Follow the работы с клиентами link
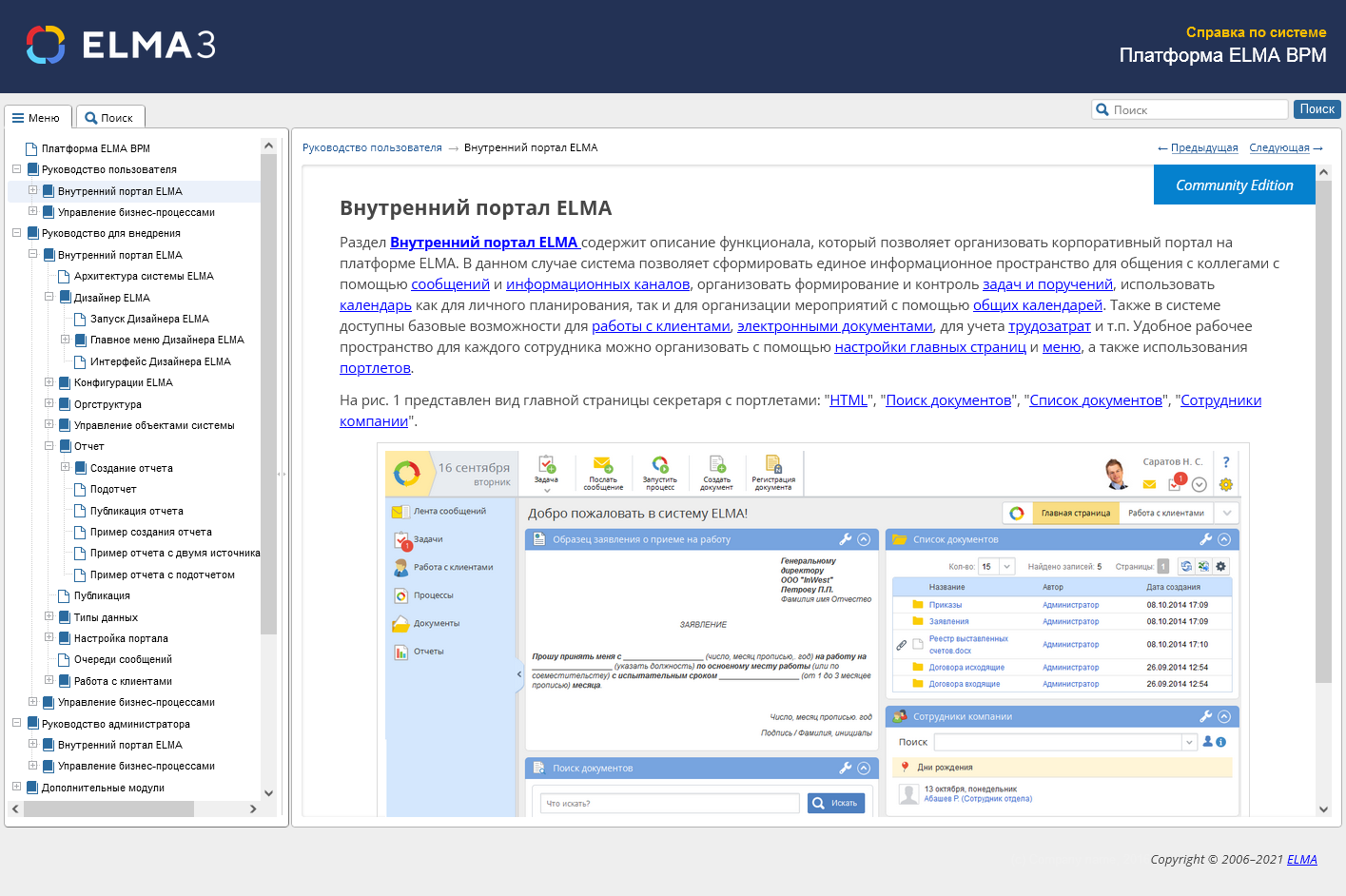The image size is (1346, 896). [661, 326]
